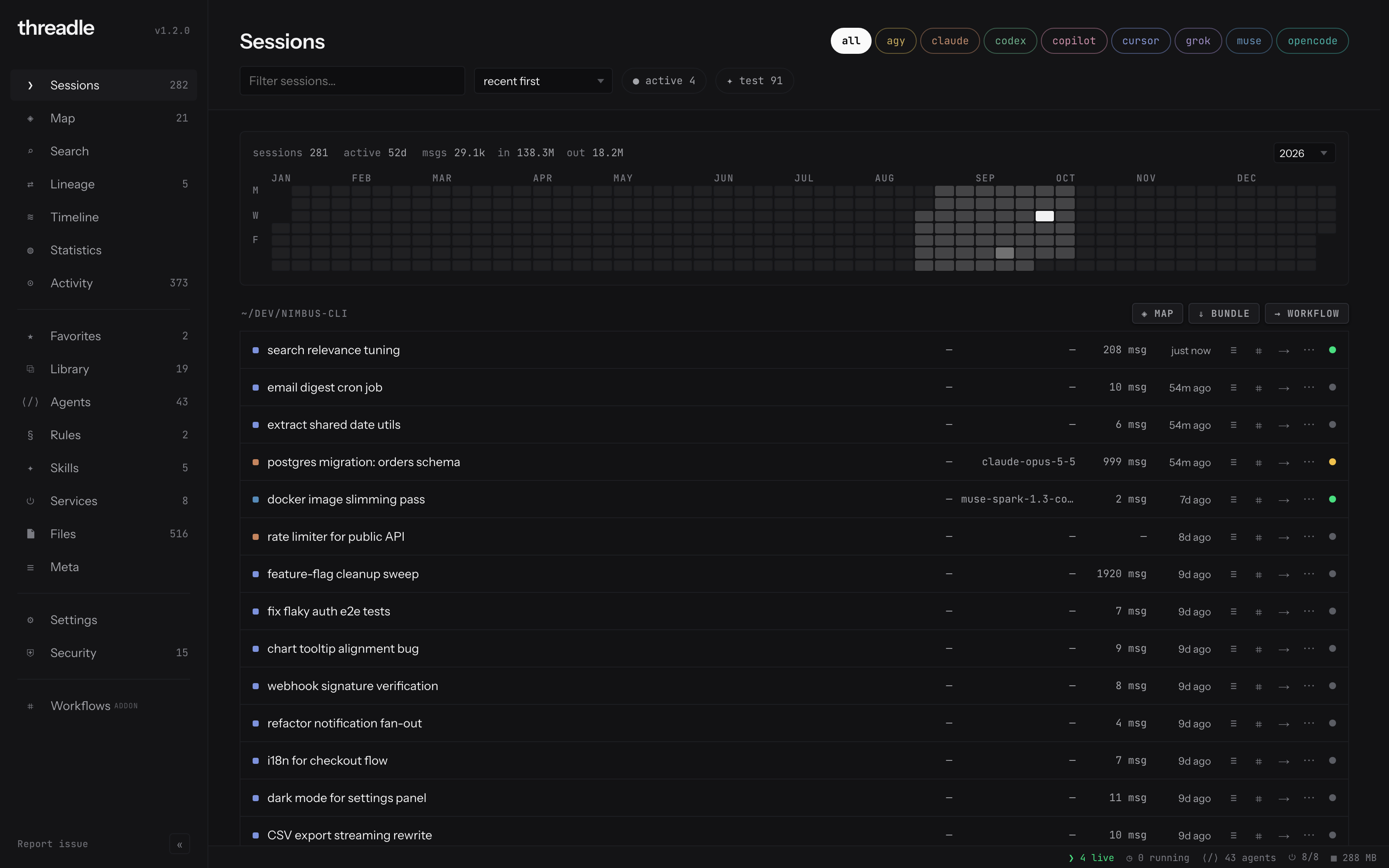
Task: Open Search via its magnifier icon
Action: [30, 151]
